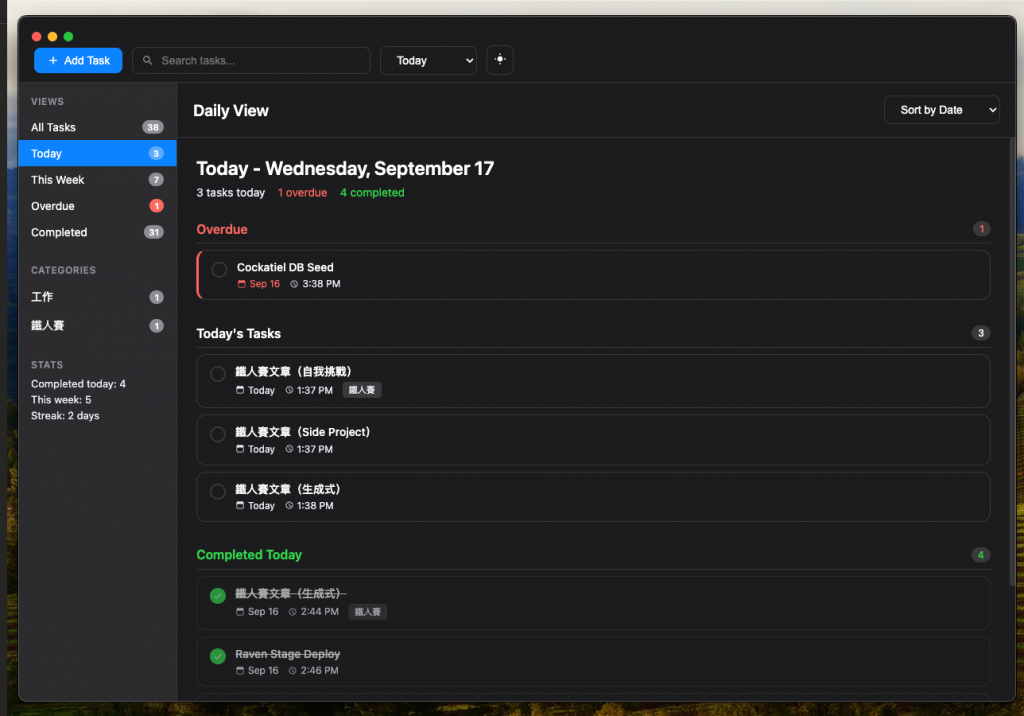This screenshot has width=1024, height=716.
Task: Click the red 1 badge beside Overdue
Action: [x=156, y=206]
